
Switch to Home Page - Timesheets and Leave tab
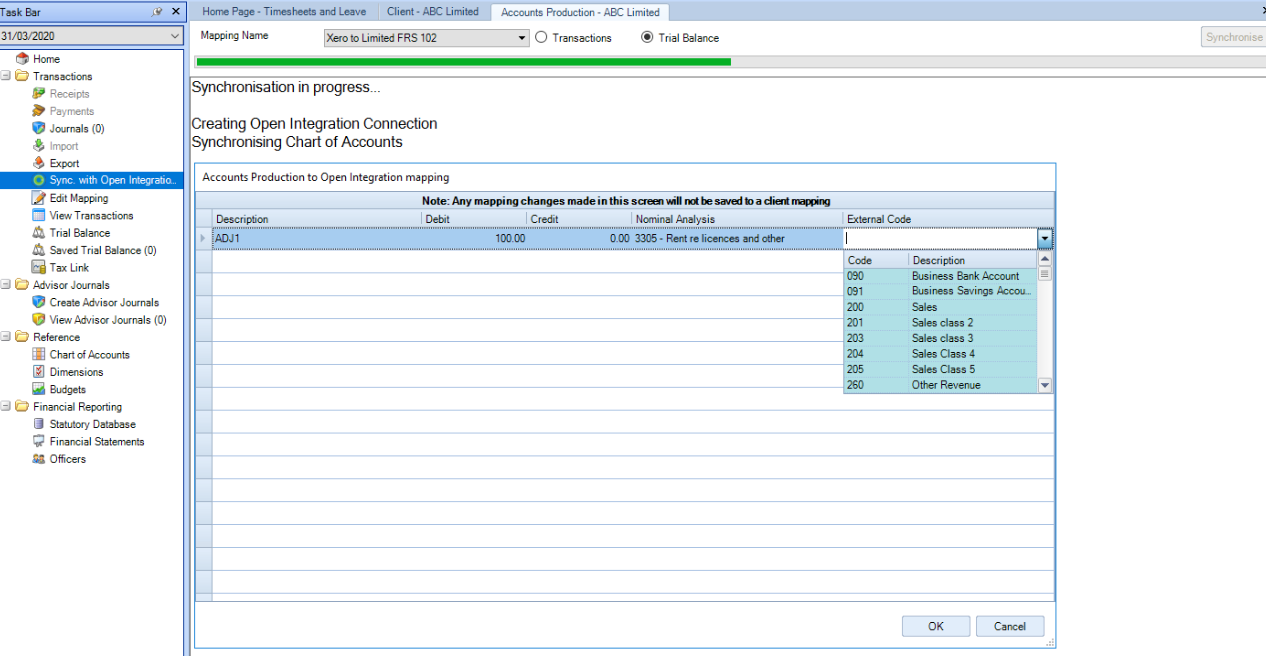point(284,12)
